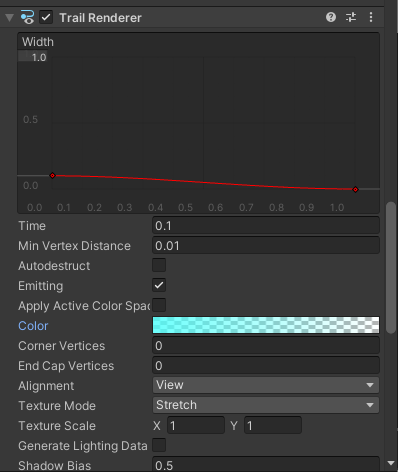Click the Shadow Bias label
This screenshot has height=472, width=398.
tap(54, 466)
